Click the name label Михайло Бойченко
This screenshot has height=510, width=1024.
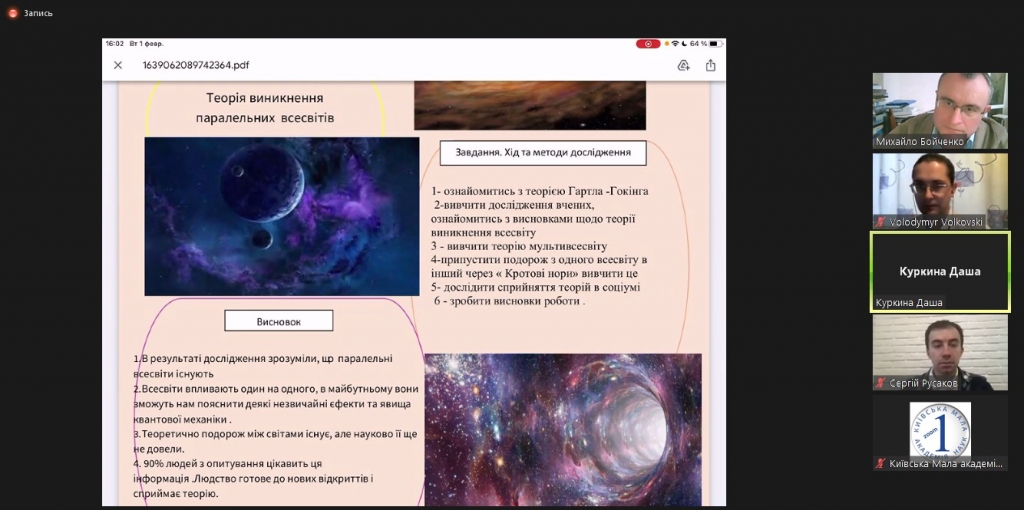point(920,142)
